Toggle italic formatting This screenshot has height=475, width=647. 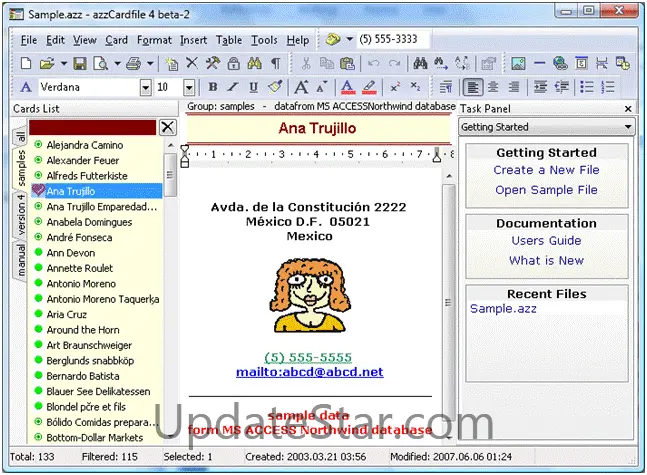click(233, 87)
